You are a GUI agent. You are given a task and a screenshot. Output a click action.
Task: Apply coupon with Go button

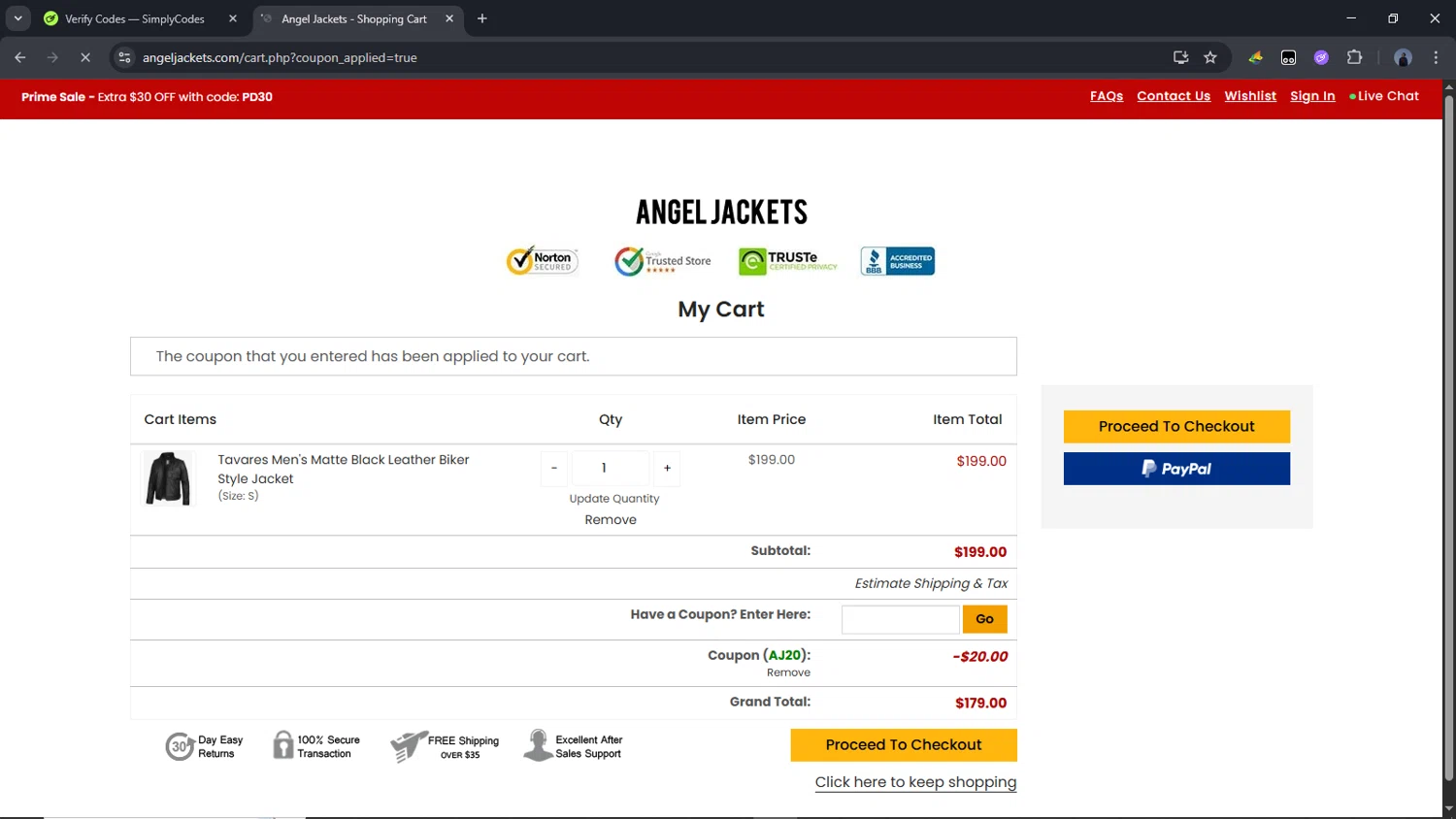pyautogui.click(x=984, y=619)
